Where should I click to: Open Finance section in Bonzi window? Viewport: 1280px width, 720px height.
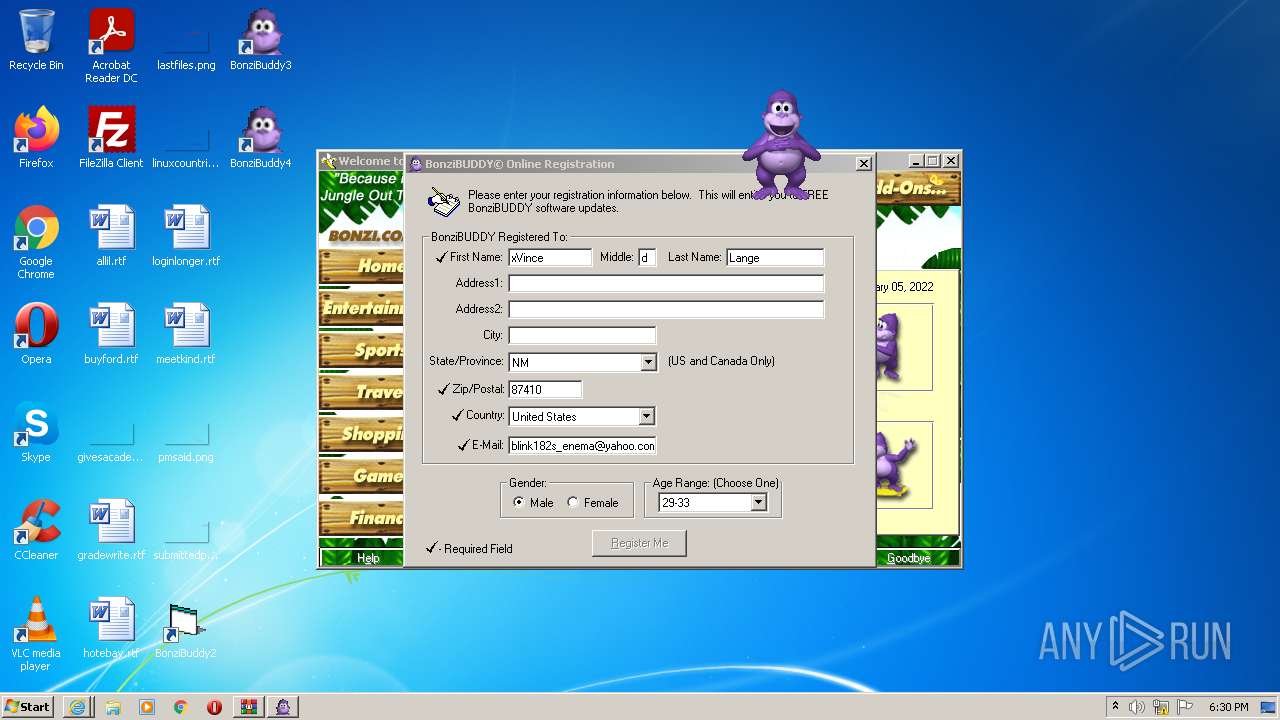pyautogui.click(x=362, y=518)
